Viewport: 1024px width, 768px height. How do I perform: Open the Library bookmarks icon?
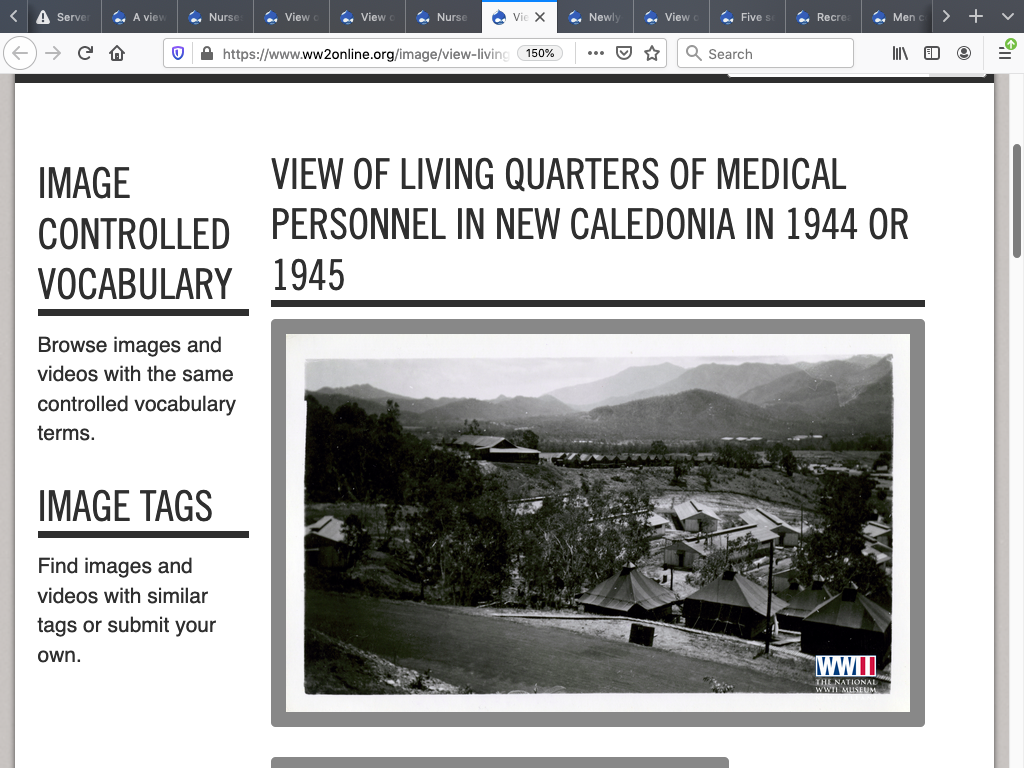pyautogui.click(x=900, y=54)
